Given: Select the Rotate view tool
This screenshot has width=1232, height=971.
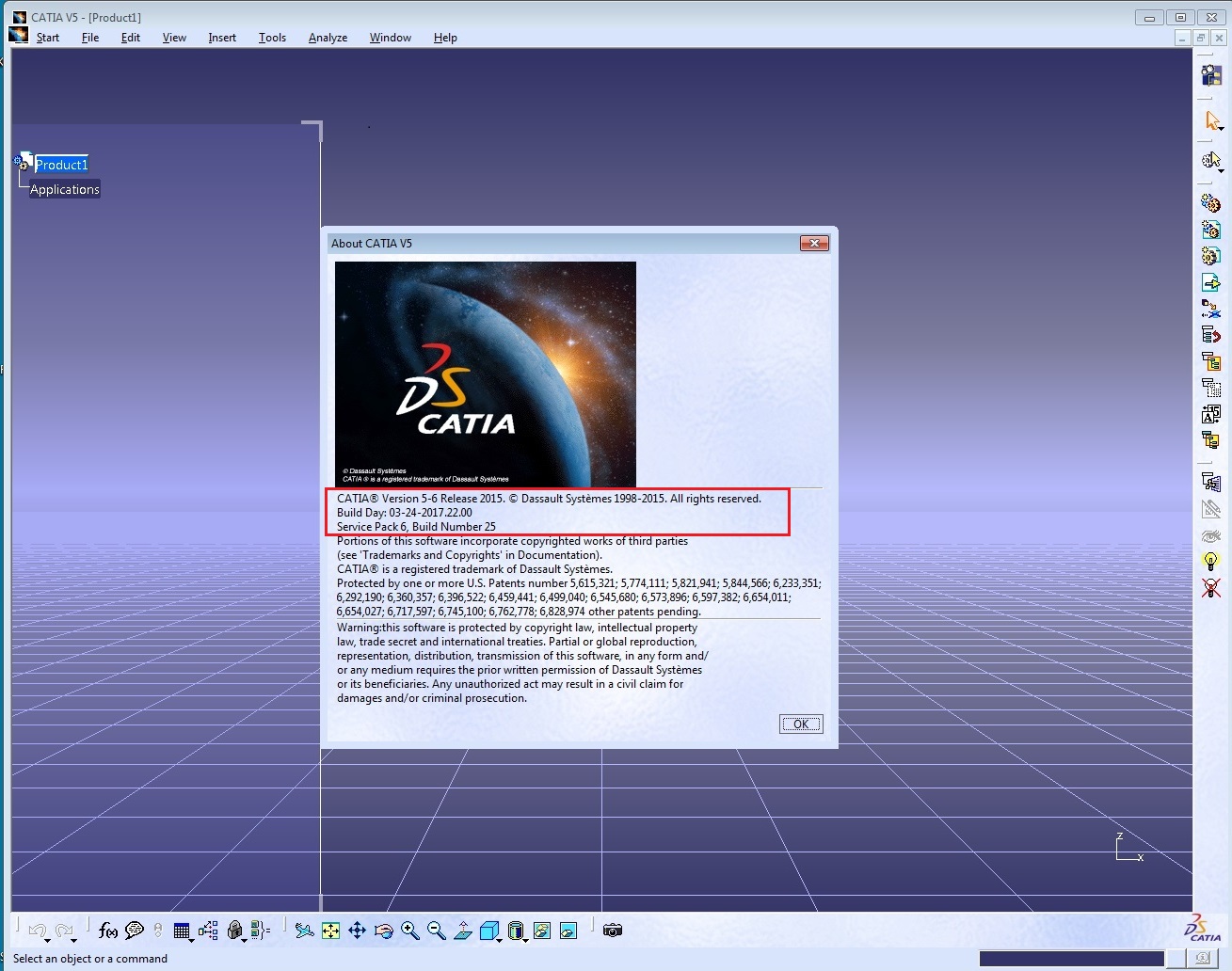Looking at the screenshot, I should pos(383,931).
